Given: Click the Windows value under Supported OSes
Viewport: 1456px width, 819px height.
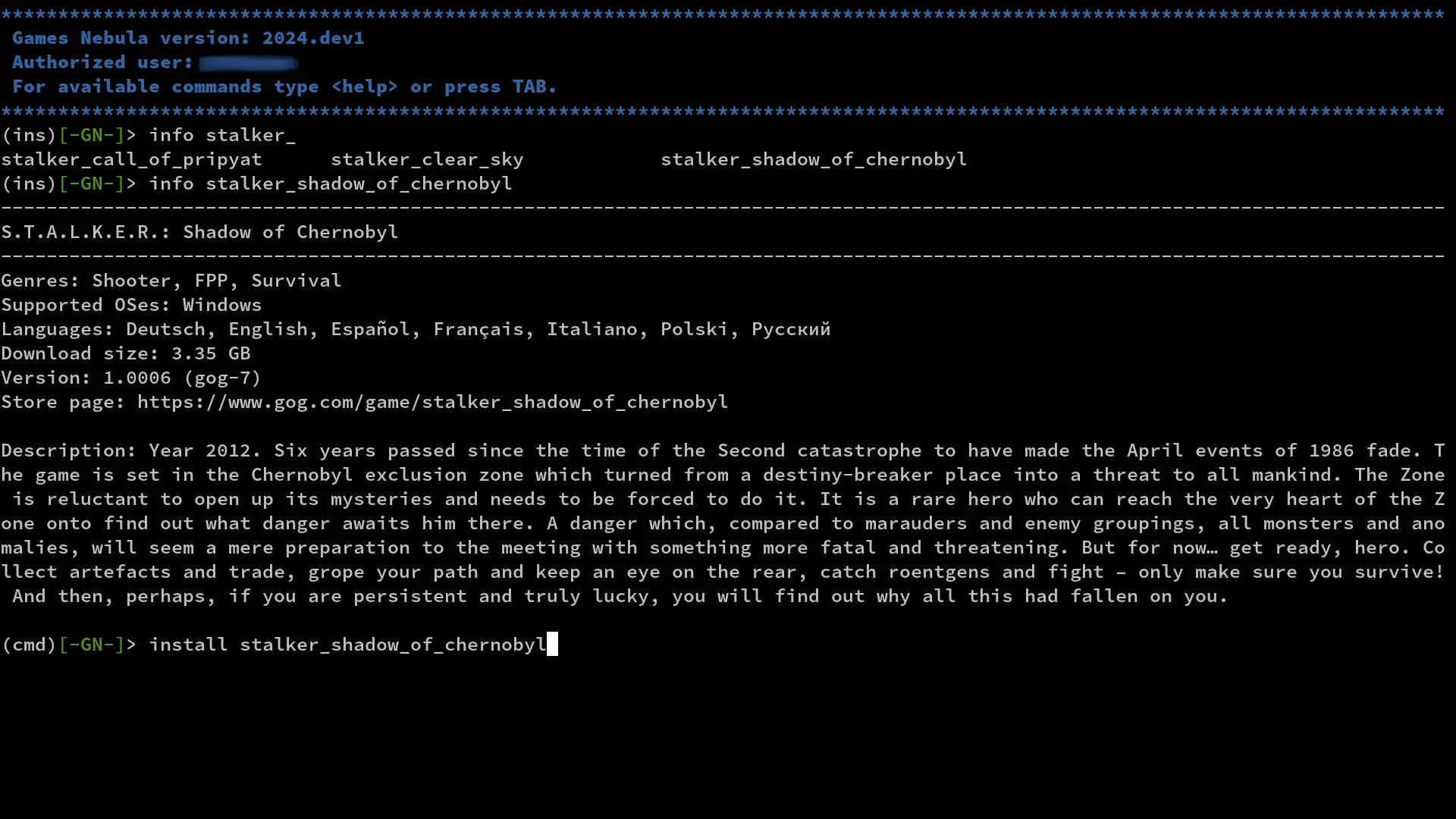Looking at the screenshot, I should pyautogui.click(x=221, y=305).
